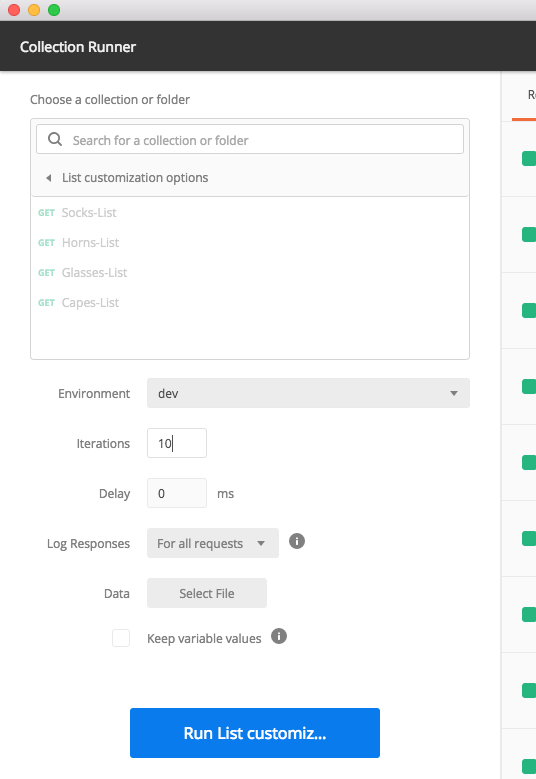Go back from List customization options folder
The width and height of the screenshot is (536, 779).
click(49, 178)
